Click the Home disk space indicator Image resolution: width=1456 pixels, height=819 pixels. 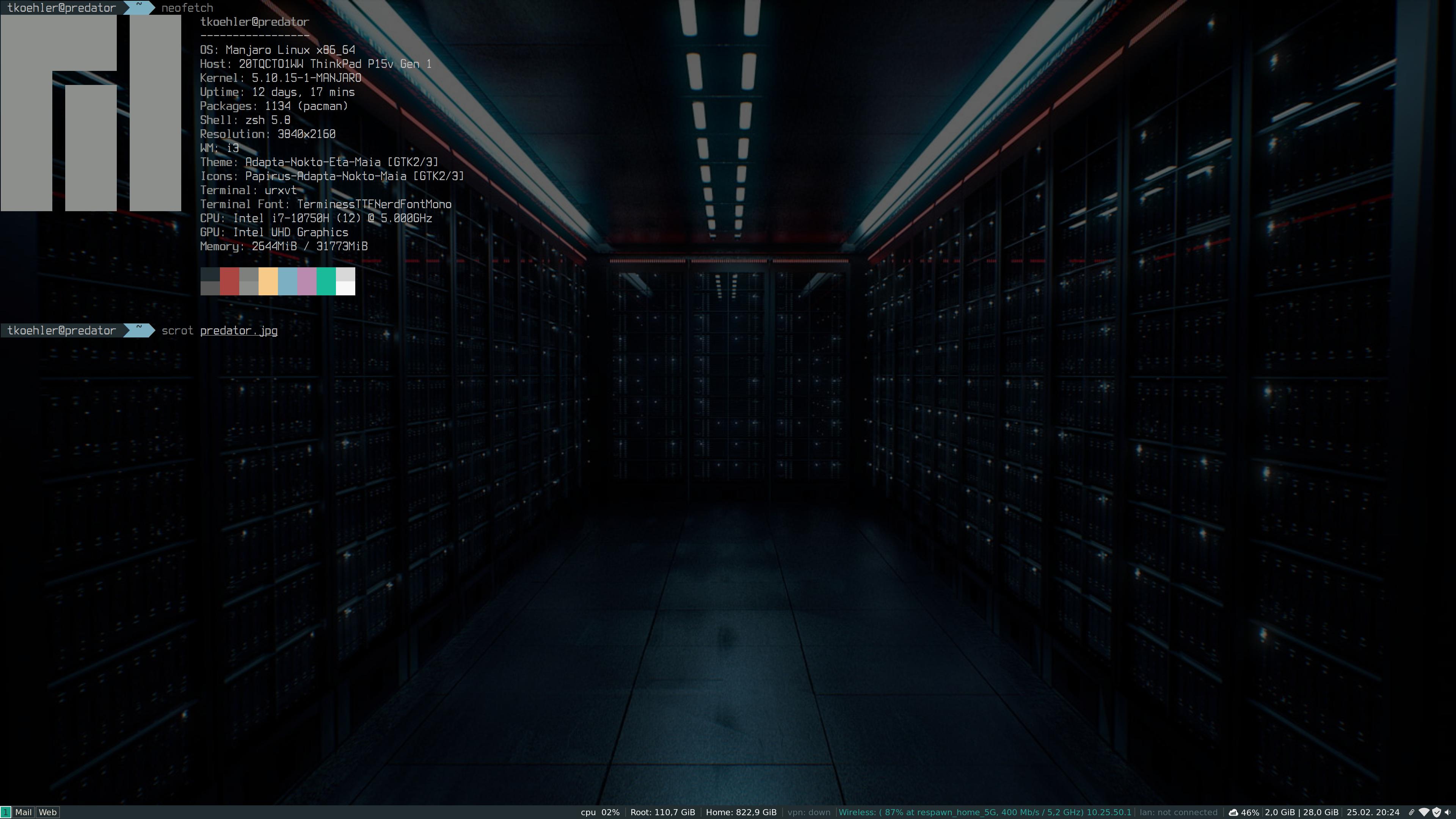(x=741, y=812)
